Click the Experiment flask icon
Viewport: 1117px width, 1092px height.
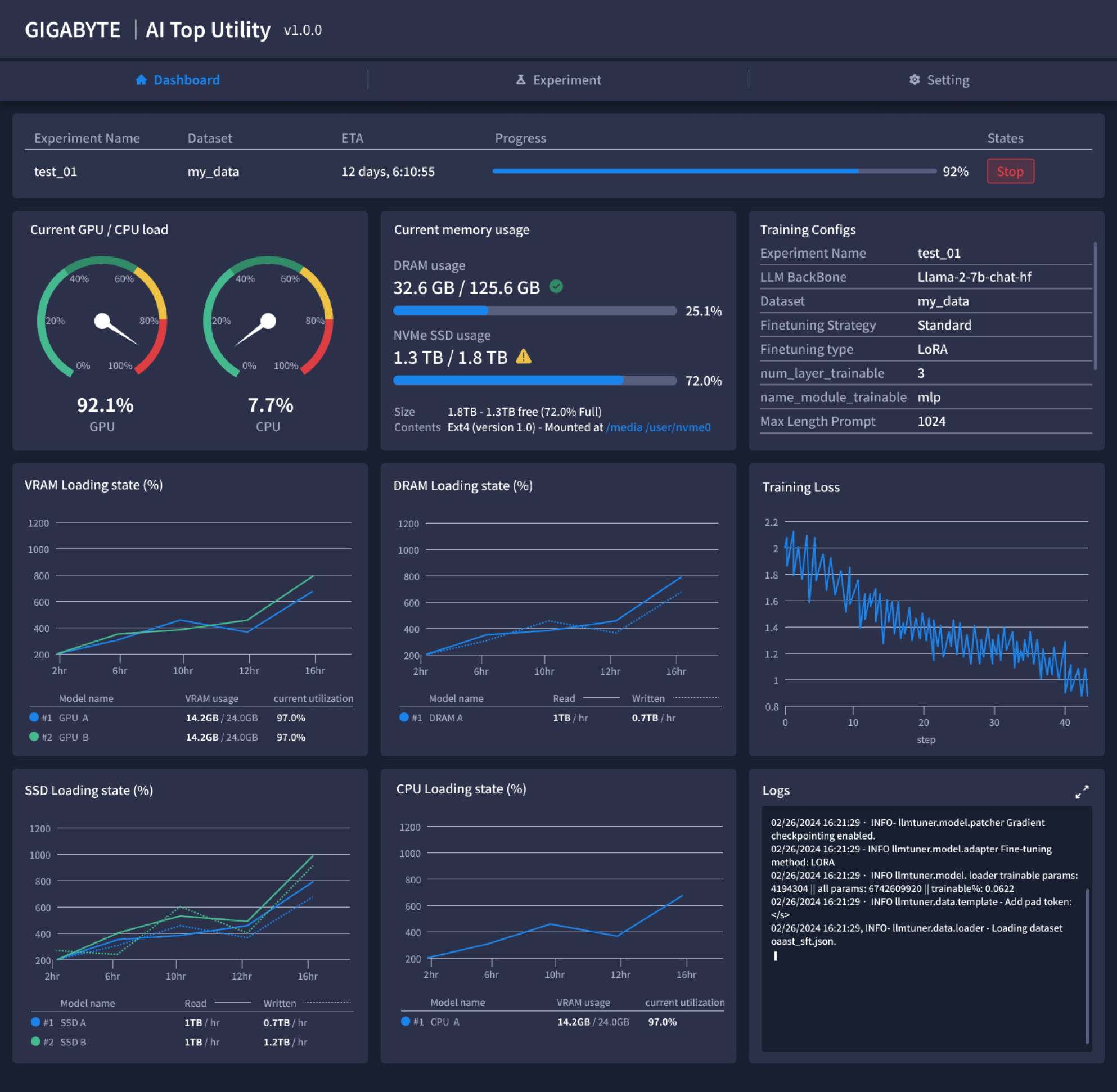(520, 80)
